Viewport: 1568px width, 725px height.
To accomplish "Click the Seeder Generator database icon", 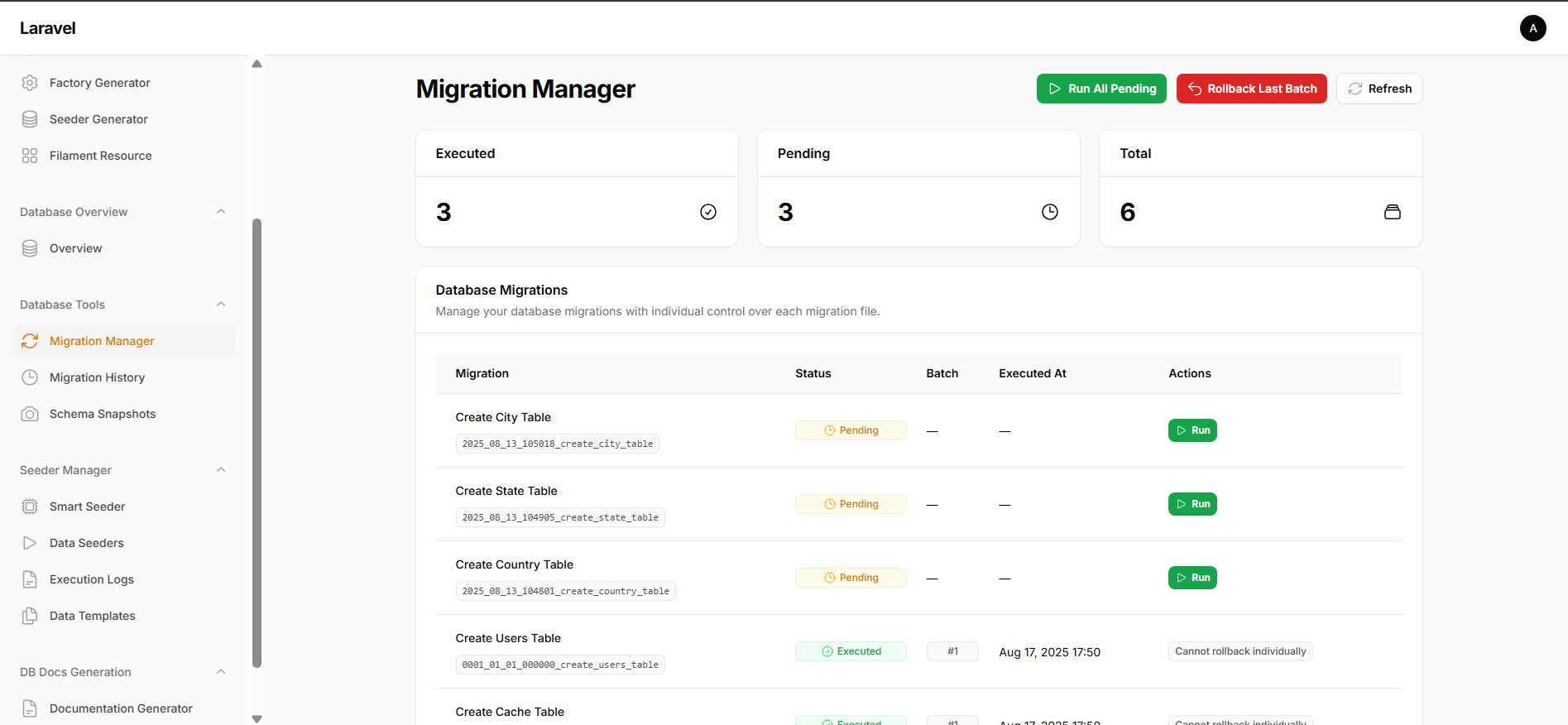I will tap(30, 119).
